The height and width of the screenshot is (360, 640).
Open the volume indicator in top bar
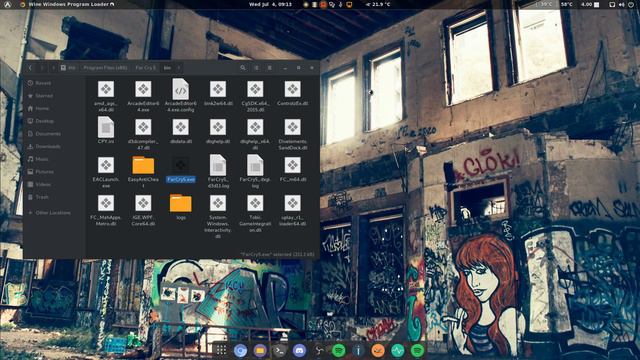click(621, 4)
